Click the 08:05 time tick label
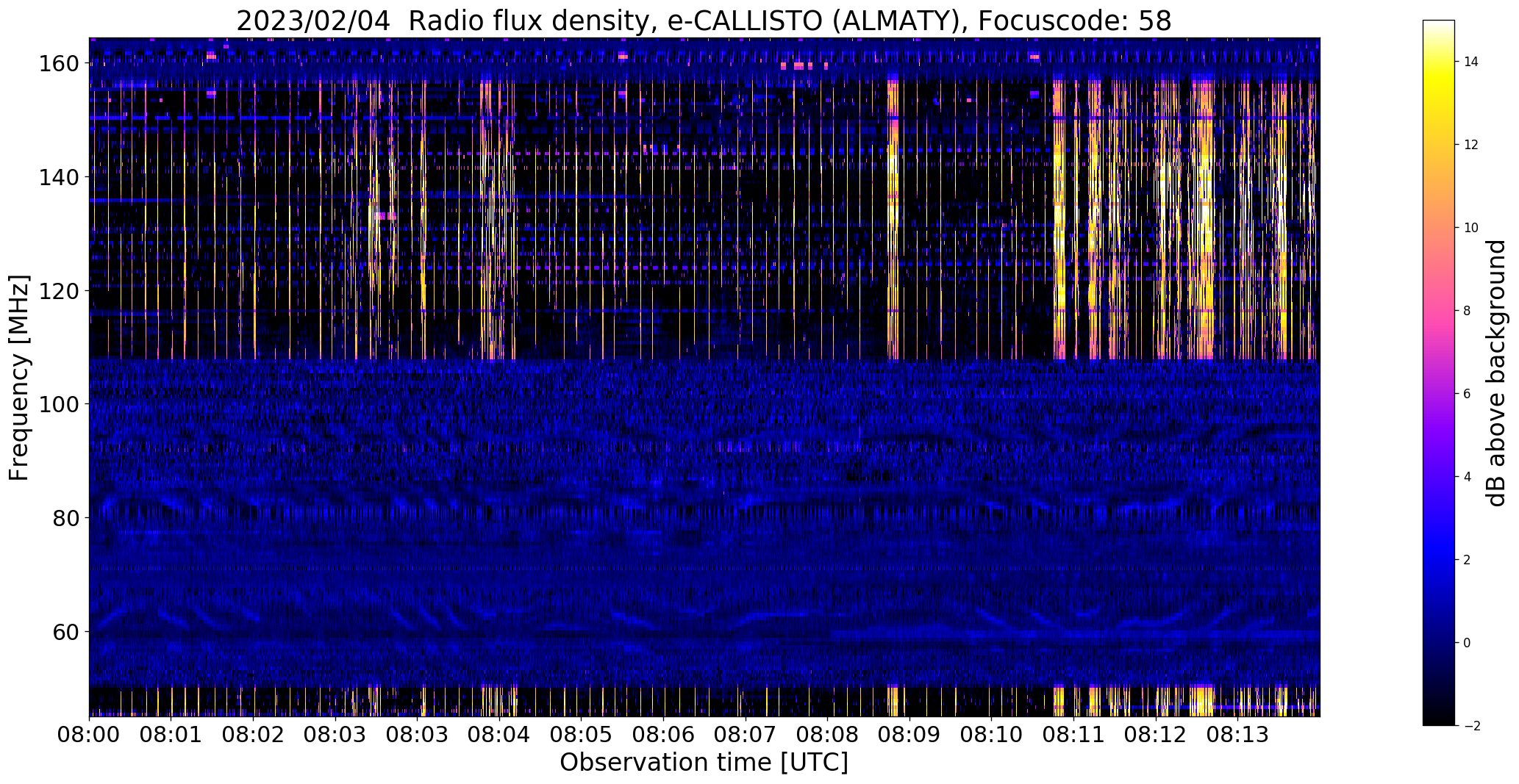The height and width of the screenshot is (784, 1519). [582, 734]
